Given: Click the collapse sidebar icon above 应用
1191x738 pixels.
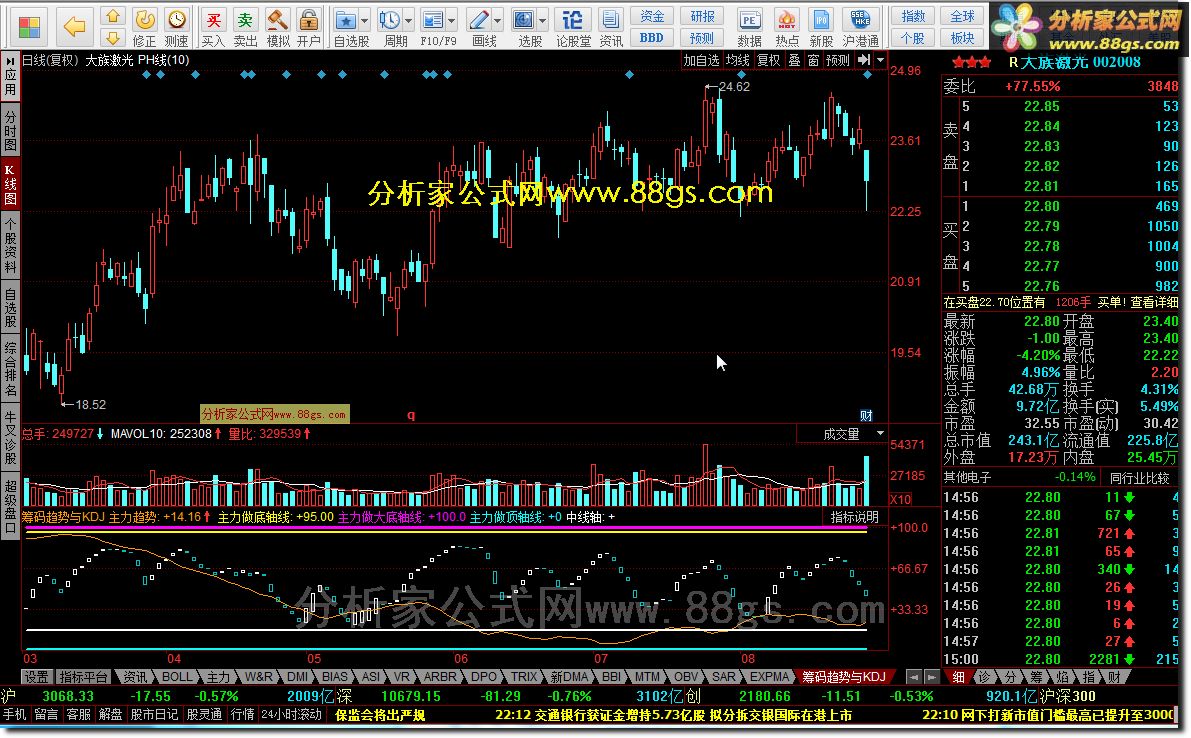Looking at the screenshot, I should (x=11, y=61).
